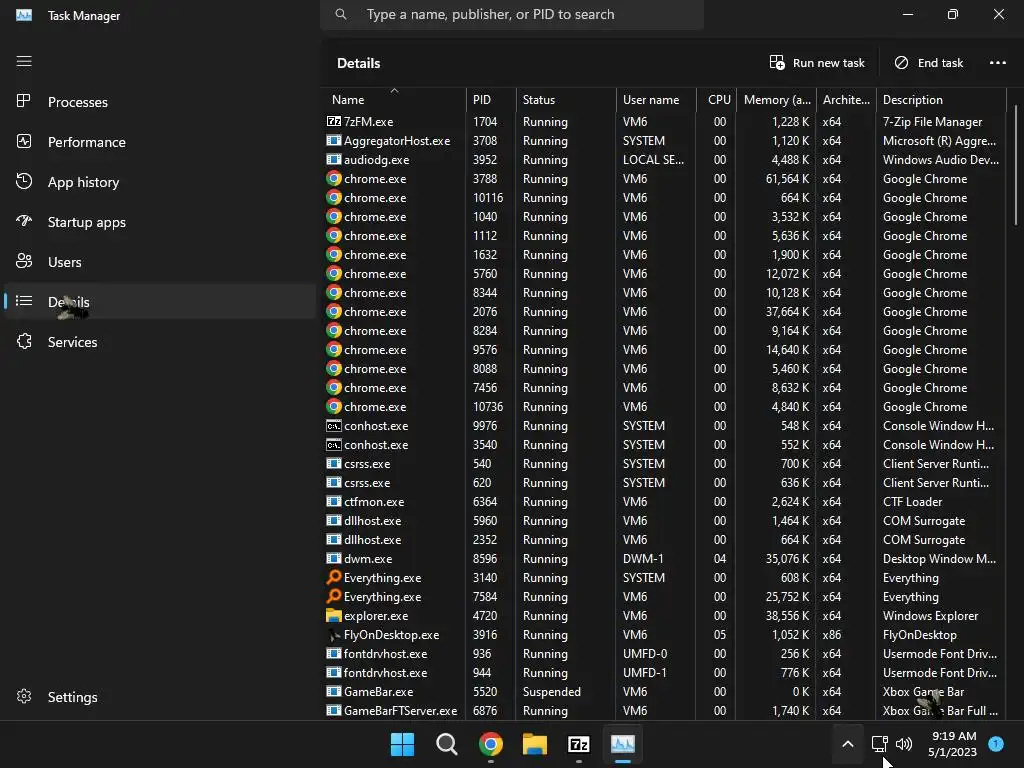This screenshot has width=1024, height=768.
Task: Select the GameBarFTServer.exe process
Action: click(665, 711)
